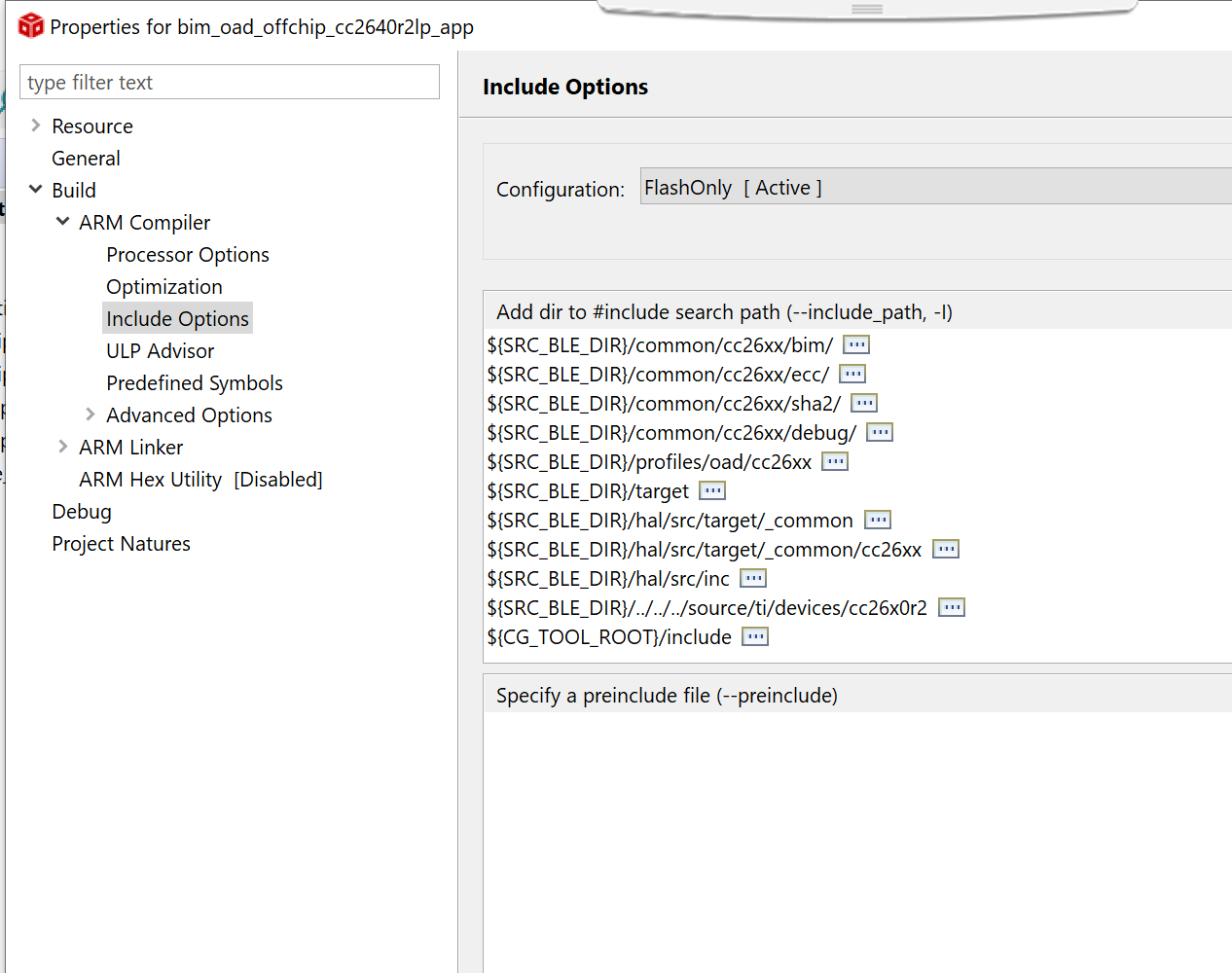Viewport: 1232px width, 973px height.
Task: Collapse the ARM Compiler node
Action: pos(63,222)
